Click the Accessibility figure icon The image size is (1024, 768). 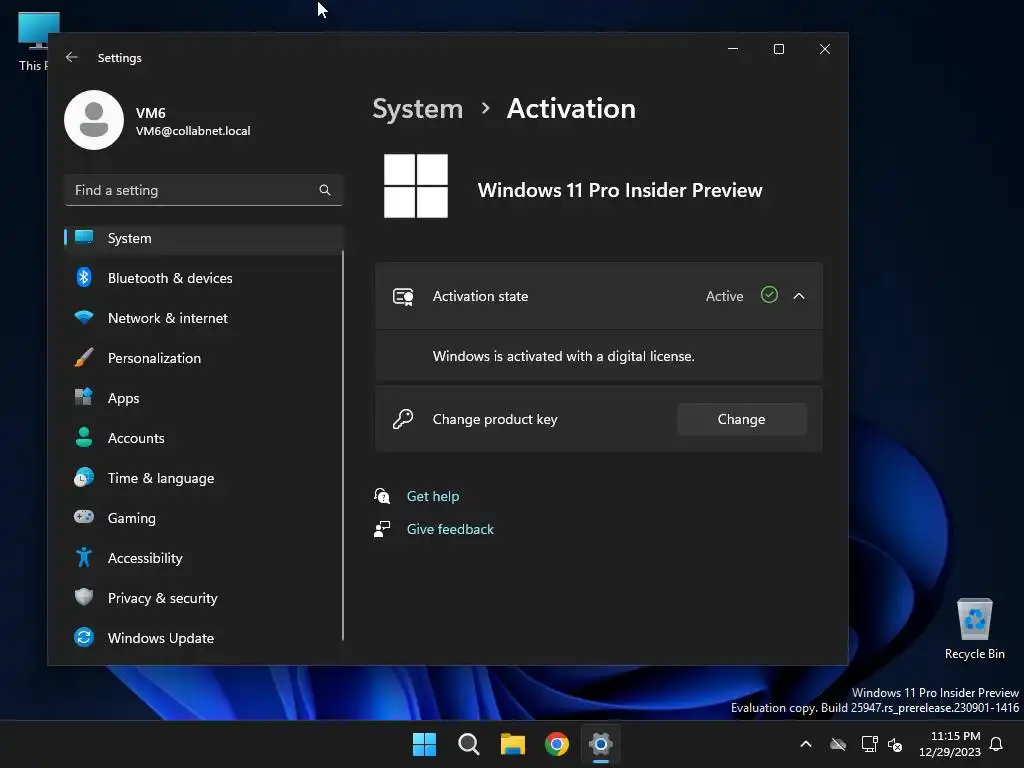pyautogui.click(x=84, y=557)
